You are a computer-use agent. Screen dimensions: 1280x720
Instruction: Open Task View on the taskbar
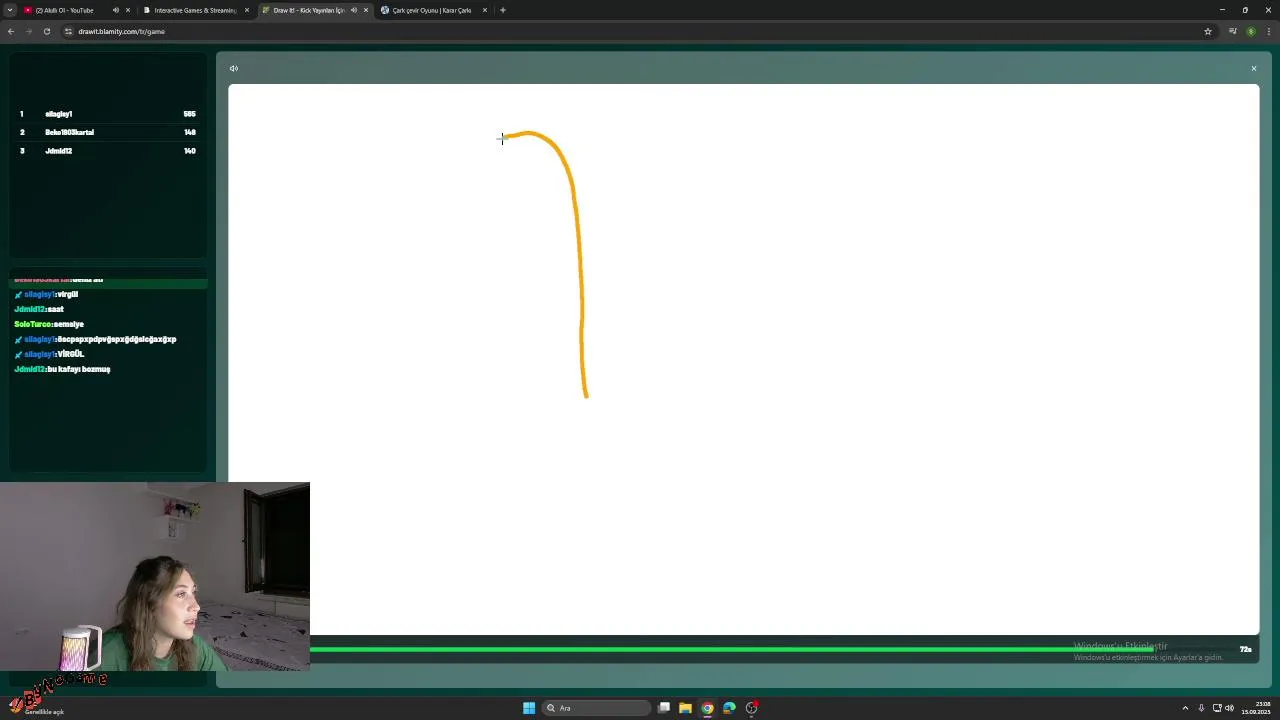pos(663,708)
